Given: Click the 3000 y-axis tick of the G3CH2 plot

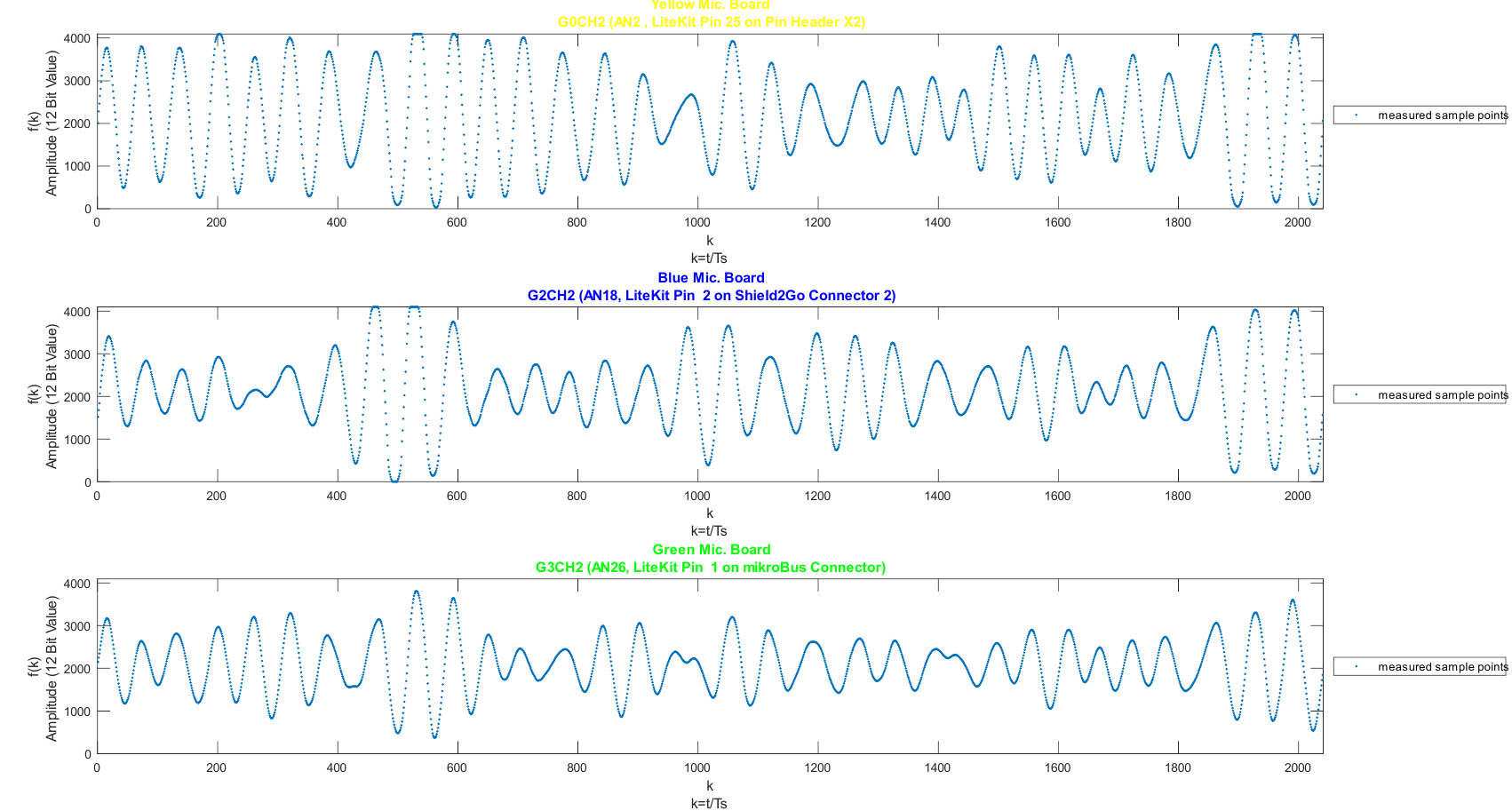Looking at the screenshot, I should 77,626.
